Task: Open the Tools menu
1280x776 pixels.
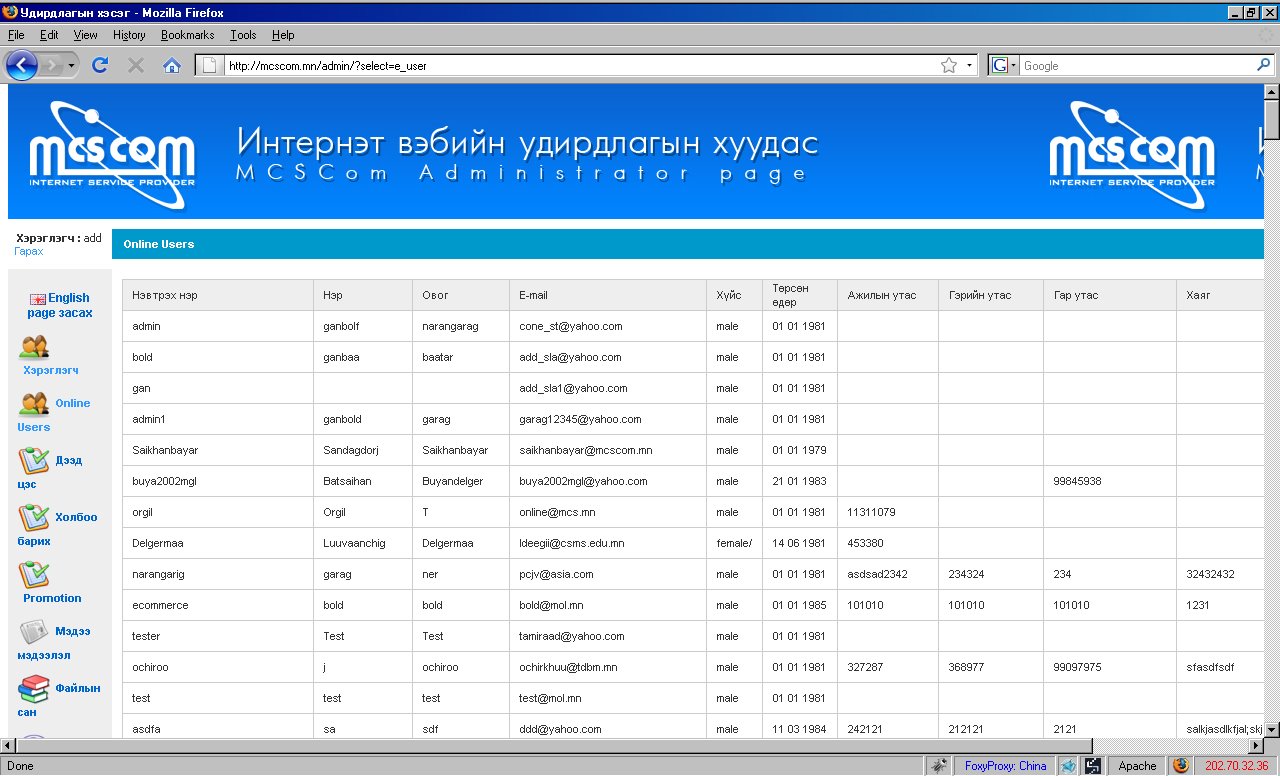Action: coord(243,35)
